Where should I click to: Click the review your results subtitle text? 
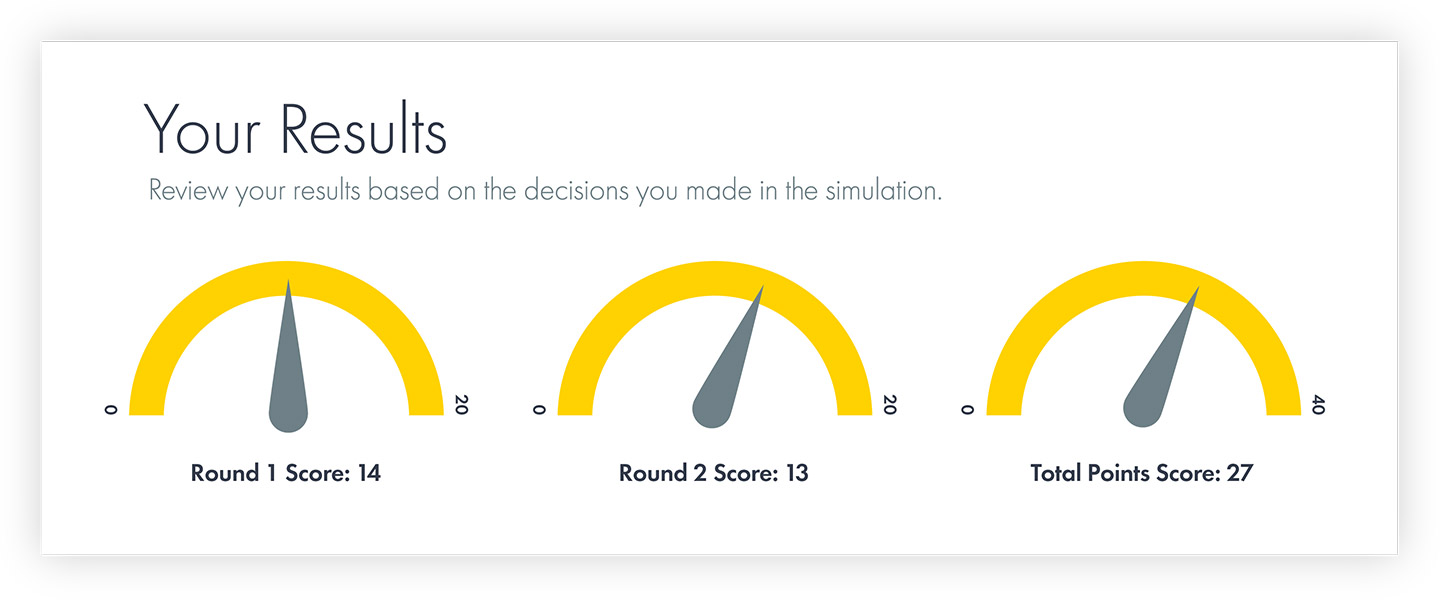pos(545,190)
